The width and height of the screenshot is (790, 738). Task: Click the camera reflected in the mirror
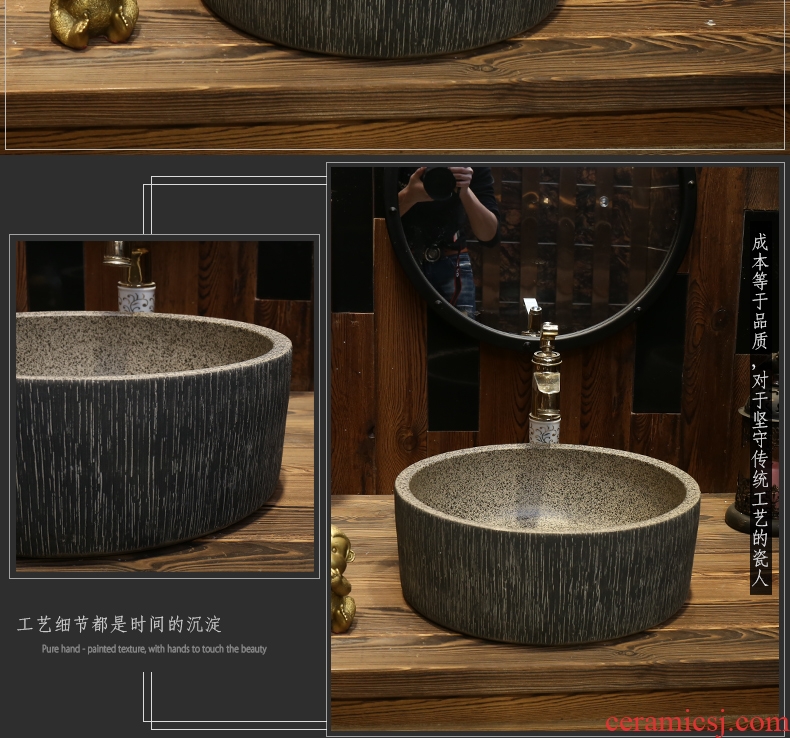pyautogui.click(x=439, y=182)
